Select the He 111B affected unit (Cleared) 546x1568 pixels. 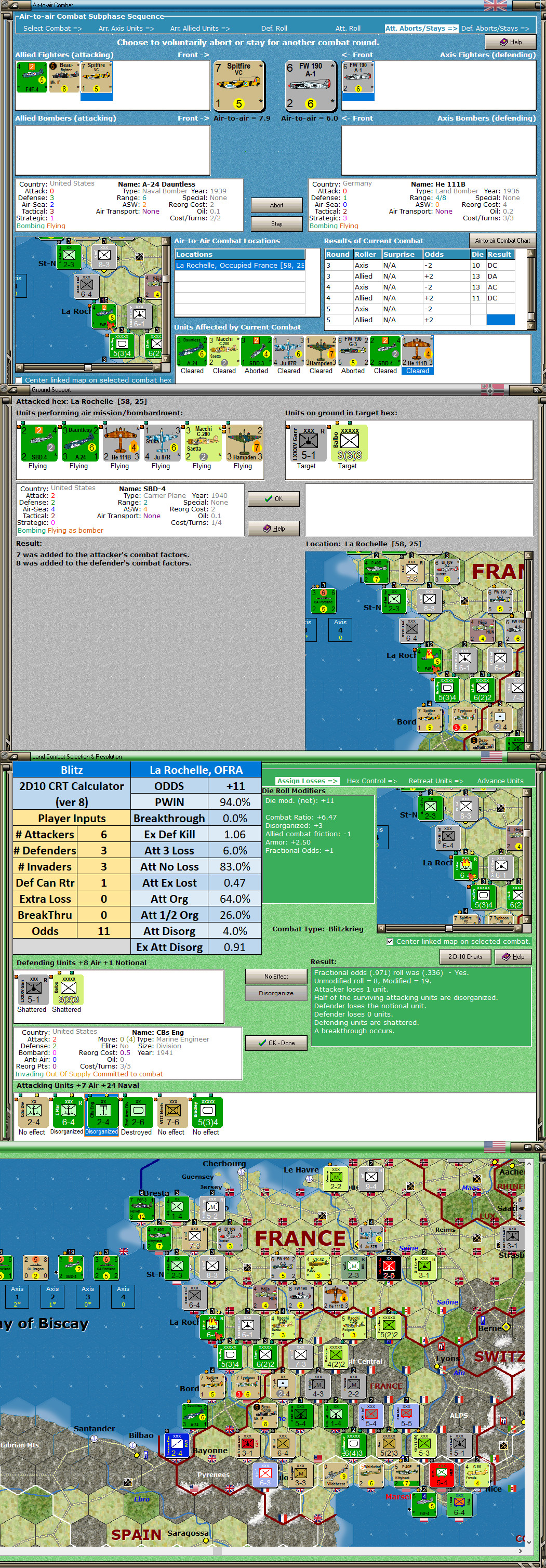[418, 351]
